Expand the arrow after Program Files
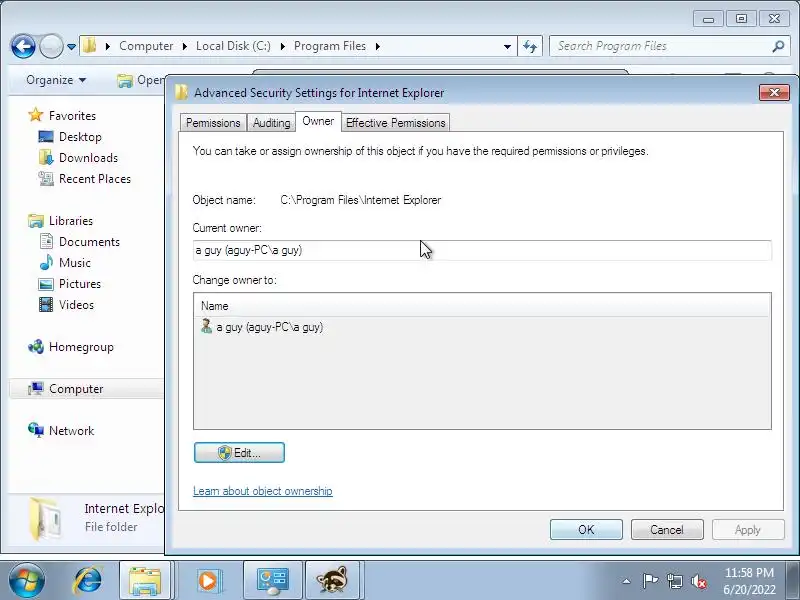The image size is (800, 600). pyautogui.click(x=378, y=46)
